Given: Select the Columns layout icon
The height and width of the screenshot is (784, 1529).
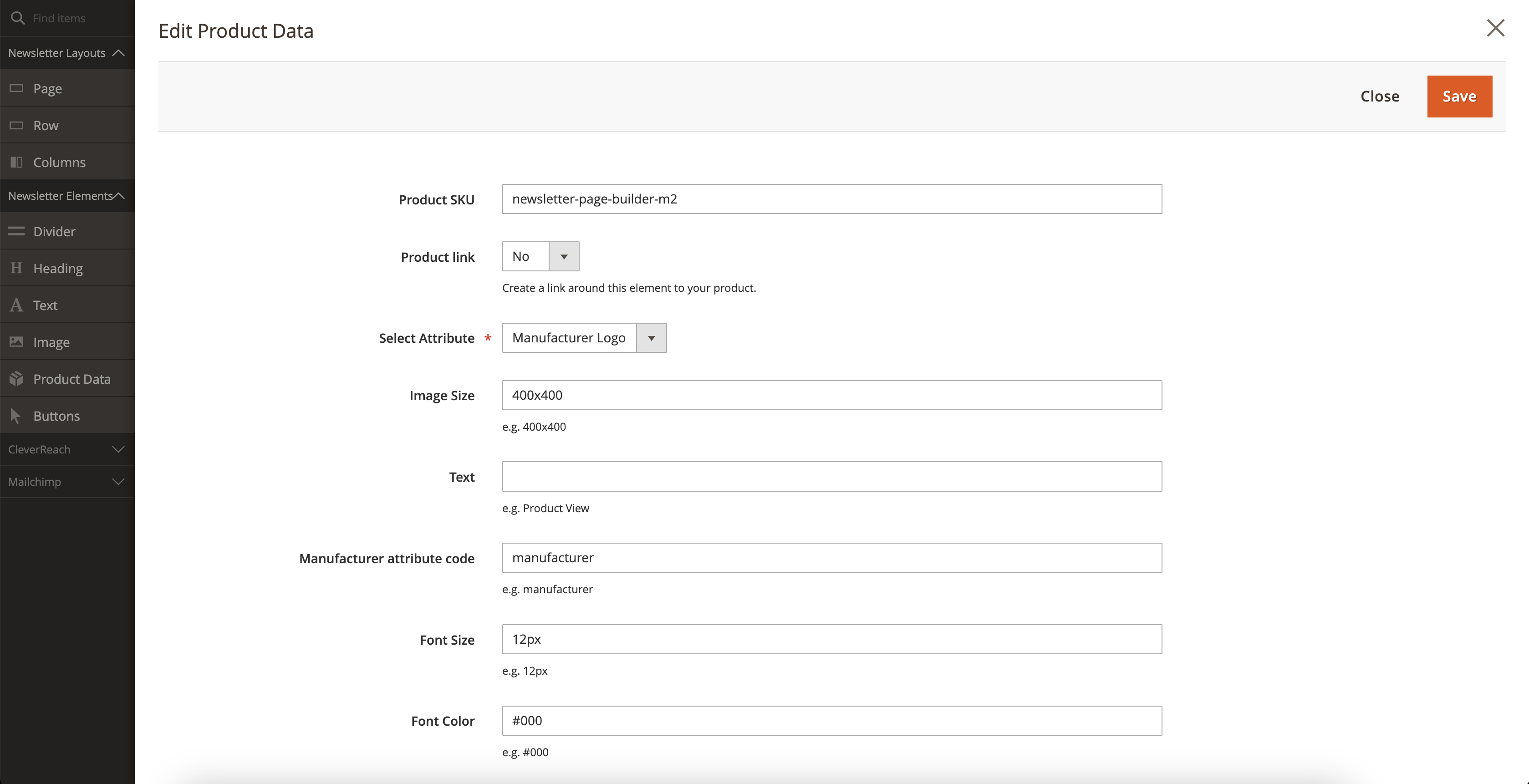Looking at the screenshot, I should click(16, 162).
